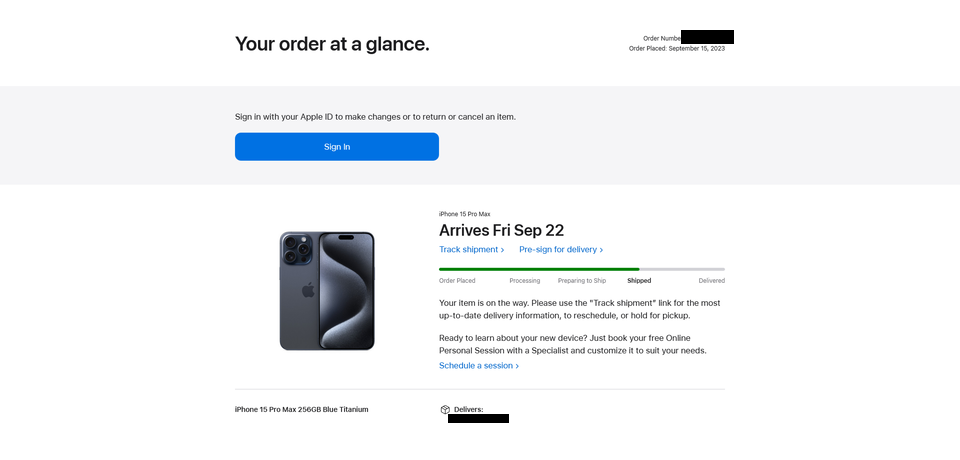Select the Delivered status step
This screenshot has width=960, height=460.
click(x=711, y=281)
